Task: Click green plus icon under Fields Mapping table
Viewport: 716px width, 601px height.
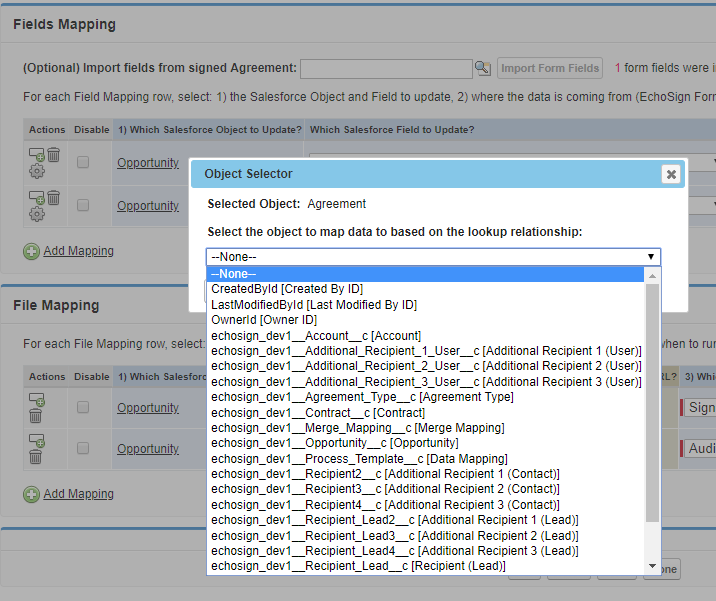Action: coord(31,251)
